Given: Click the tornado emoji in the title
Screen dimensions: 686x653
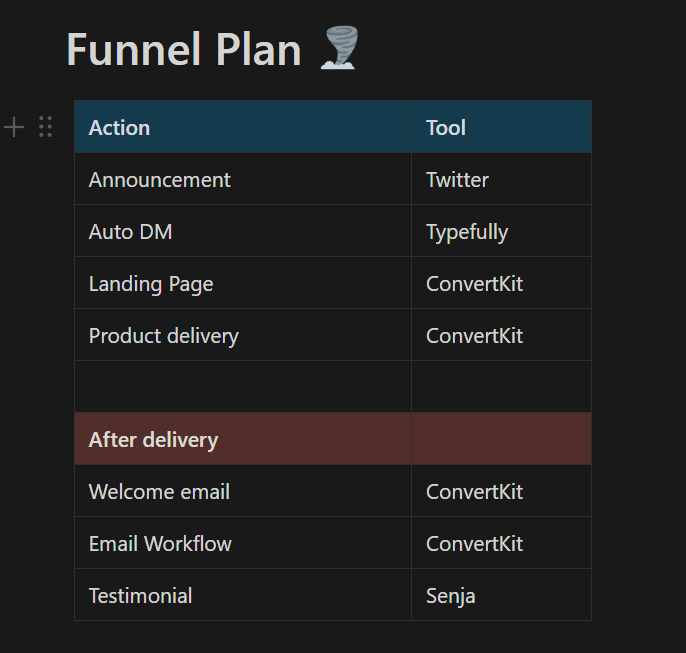Looking at the screenshot, I should [340, 48].
